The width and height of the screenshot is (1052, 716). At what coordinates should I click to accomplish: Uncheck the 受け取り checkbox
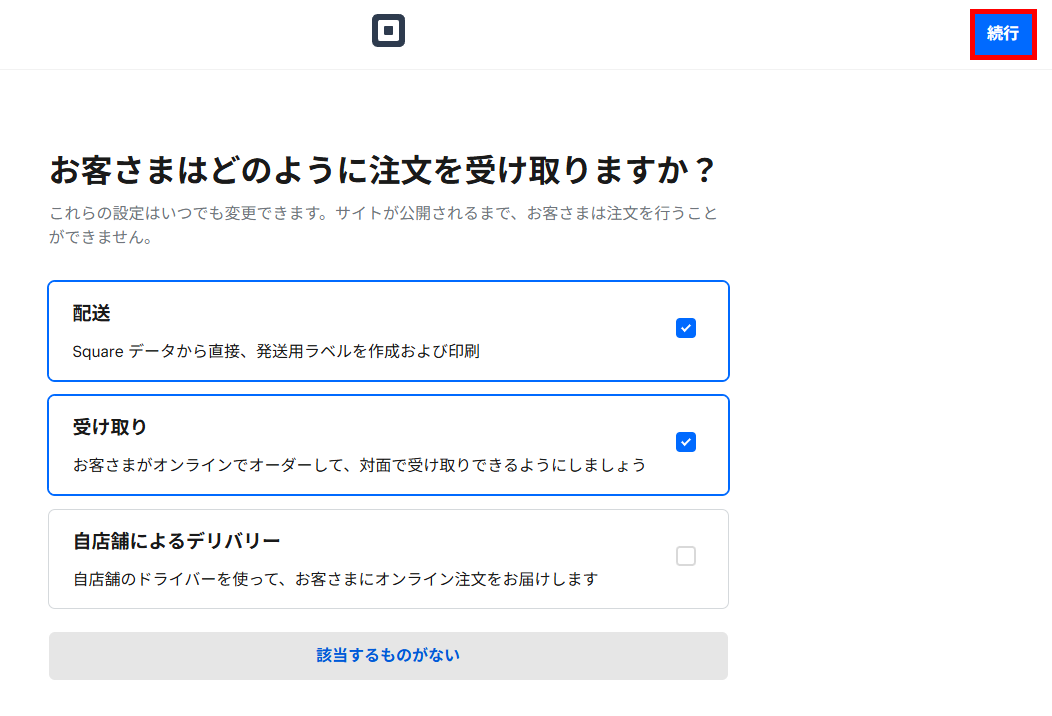tap(686, 442)
